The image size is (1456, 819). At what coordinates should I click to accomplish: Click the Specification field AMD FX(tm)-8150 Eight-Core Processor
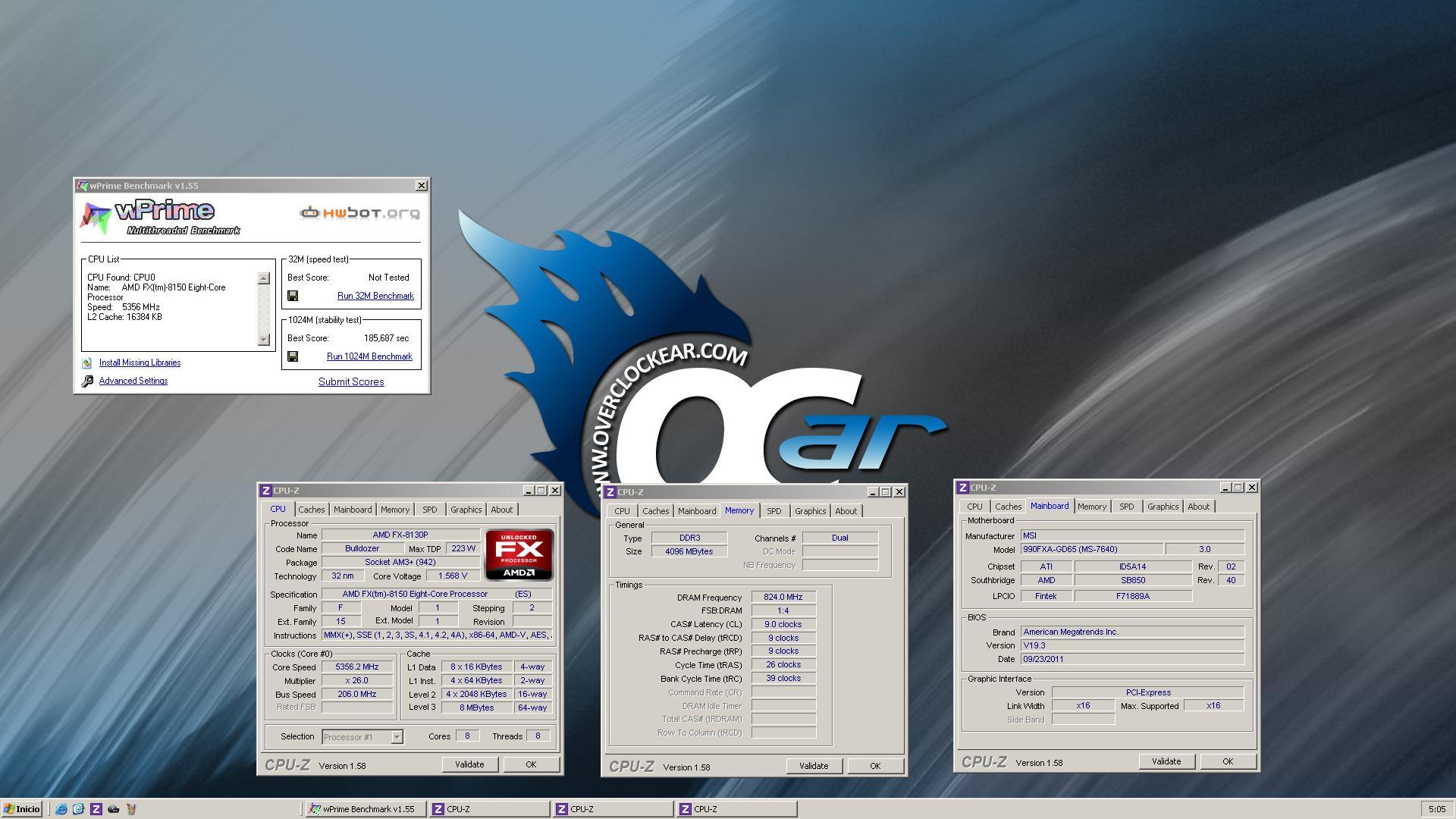[437, 594]
